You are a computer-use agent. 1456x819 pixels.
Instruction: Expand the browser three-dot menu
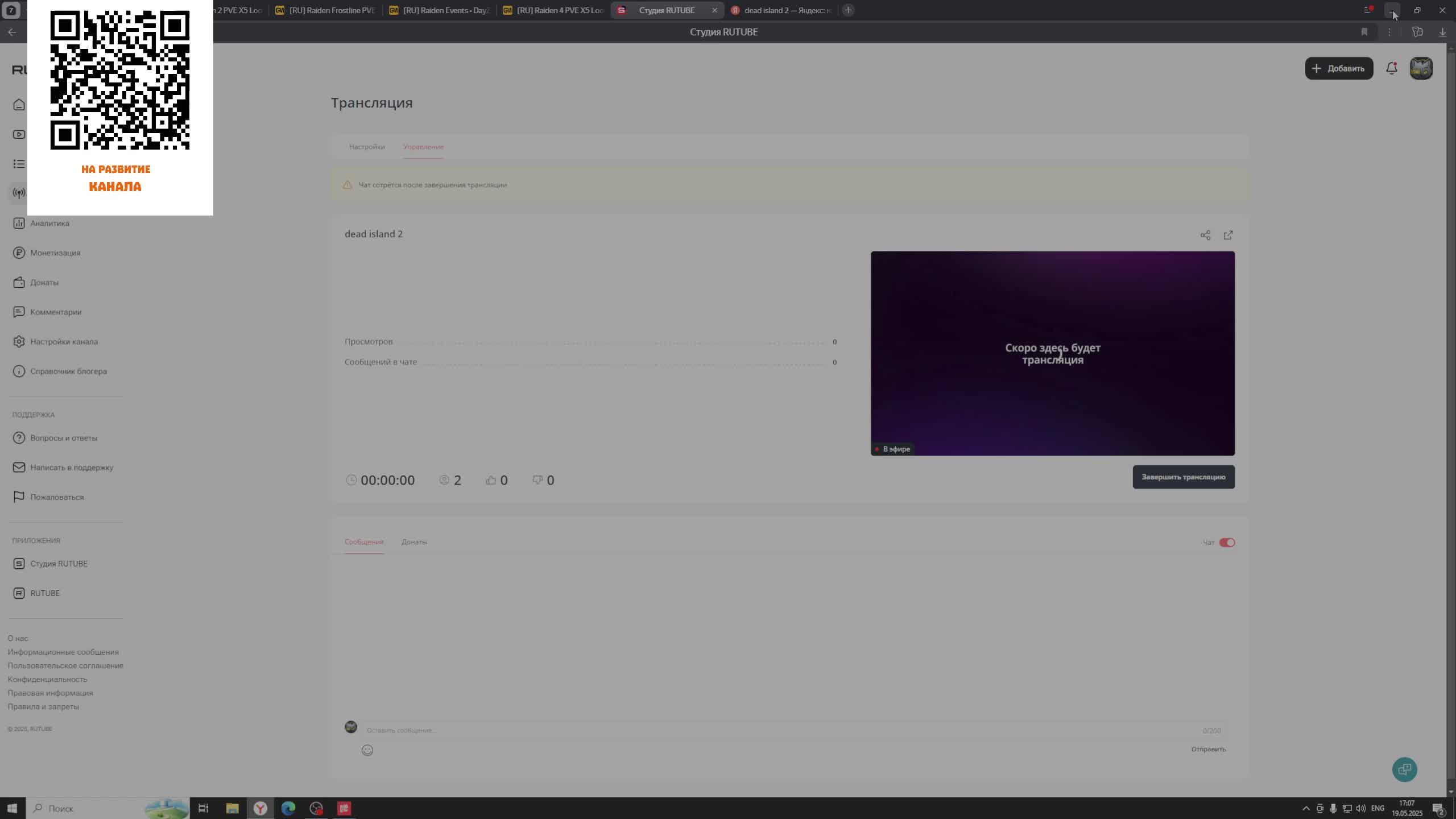(1389, 32)
